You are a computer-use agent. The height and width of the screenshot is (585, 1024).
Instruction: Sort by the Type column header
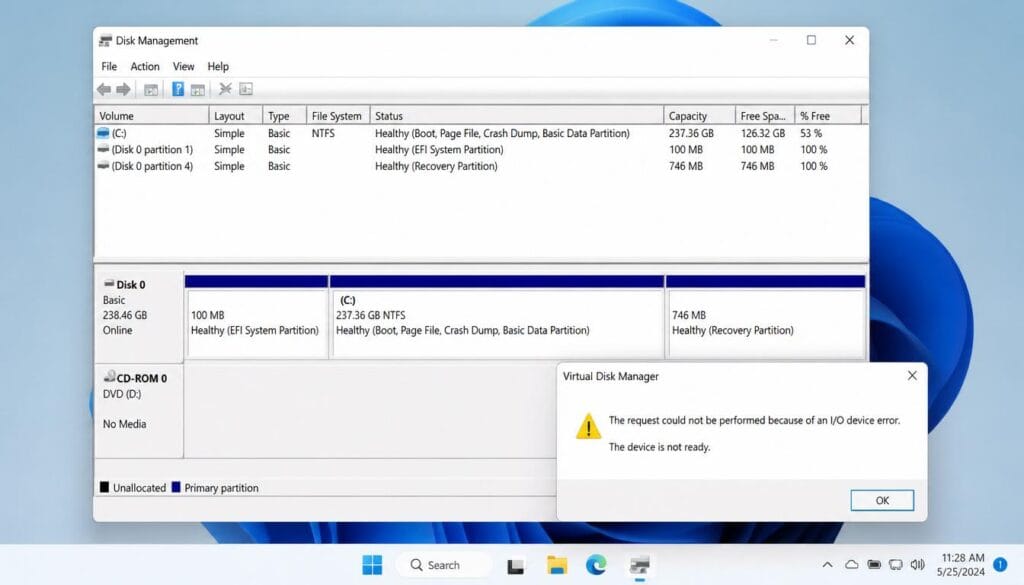coord(285,116)
